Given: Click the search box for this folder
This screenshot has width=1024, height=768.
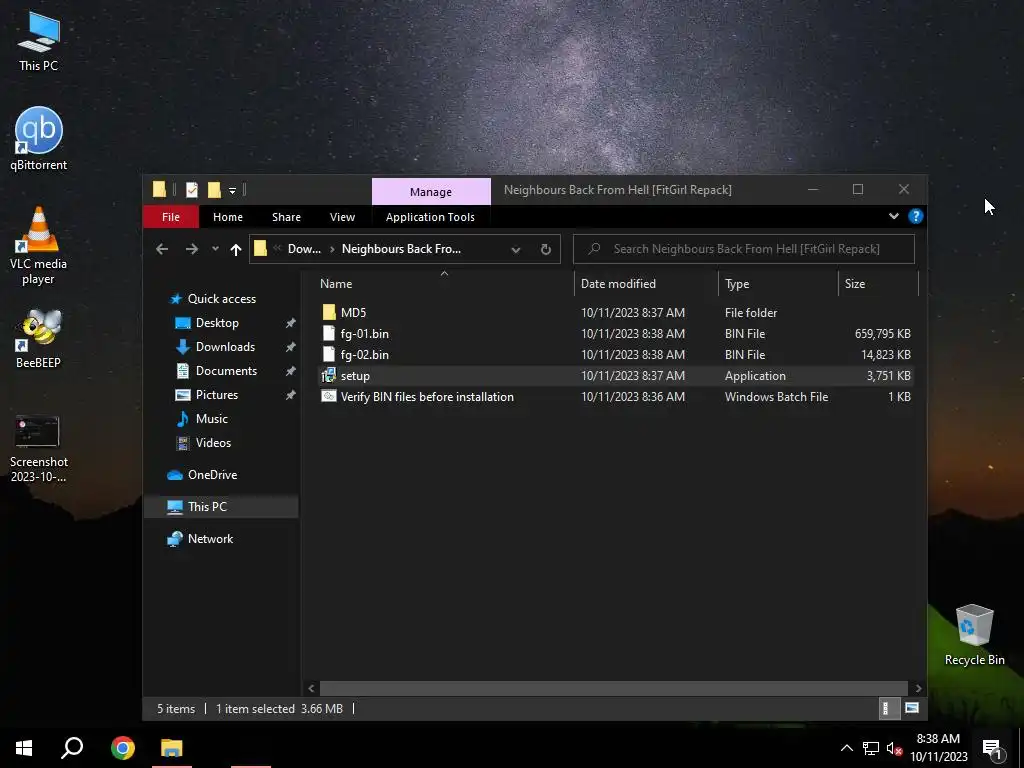Looking at the screenshot, I should coord(744,249).
